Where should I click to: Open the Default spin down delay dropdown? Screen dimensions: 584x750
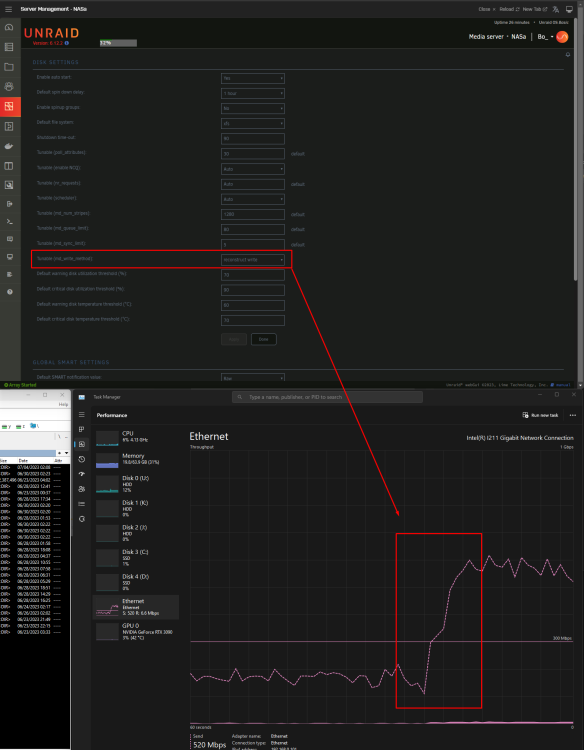(x=253, y=93)
